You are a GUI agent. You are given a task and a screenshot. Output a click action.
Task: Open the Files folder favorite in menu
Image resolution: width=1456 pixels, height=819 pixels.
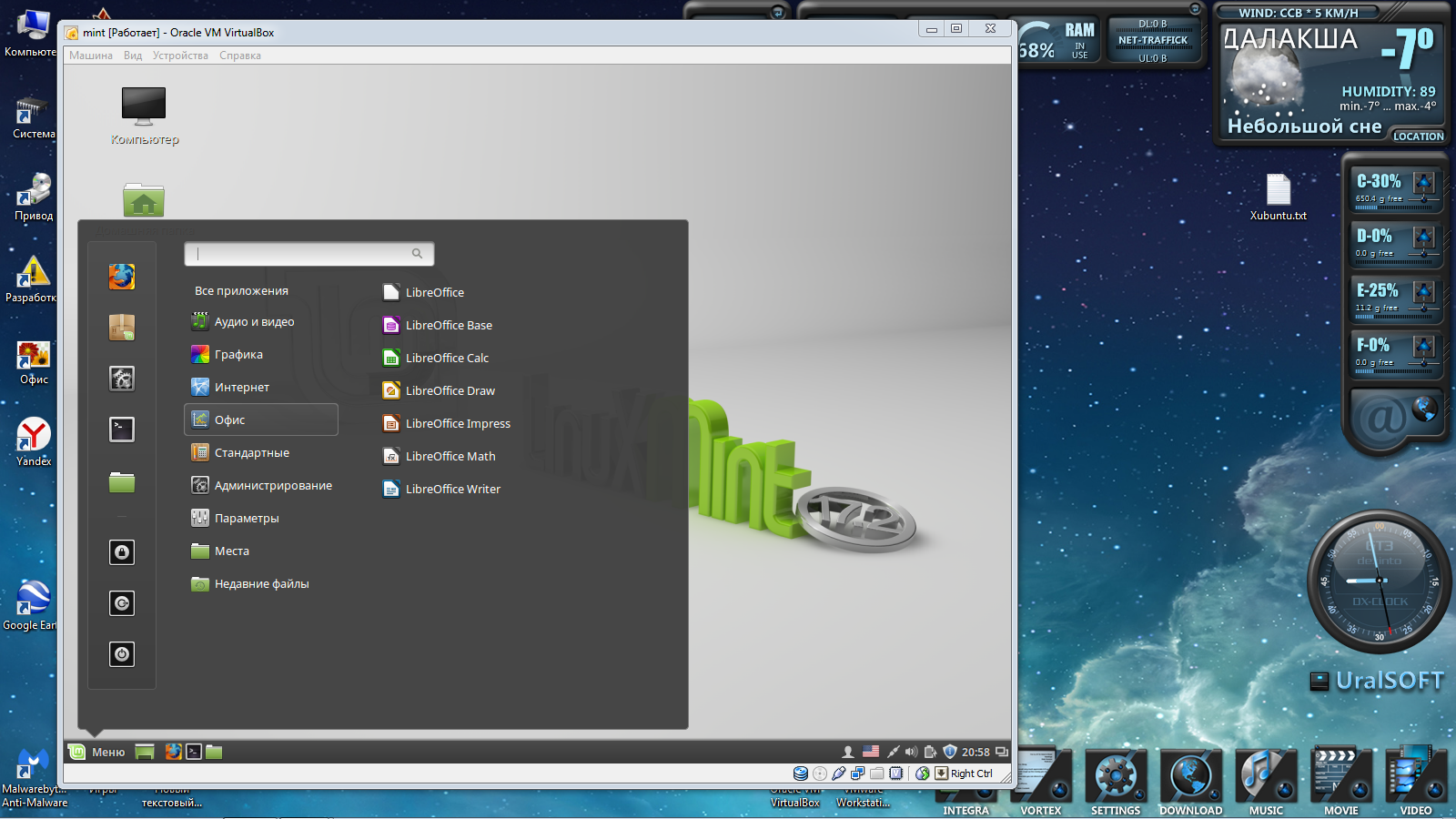click(122, 481)
